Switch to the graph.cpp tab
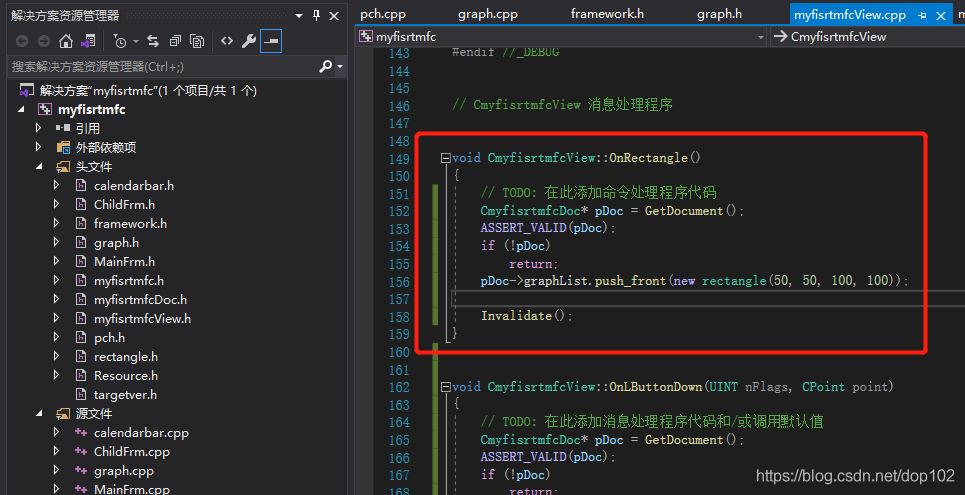This screenshot has height=495, width=965. [487, 14]
